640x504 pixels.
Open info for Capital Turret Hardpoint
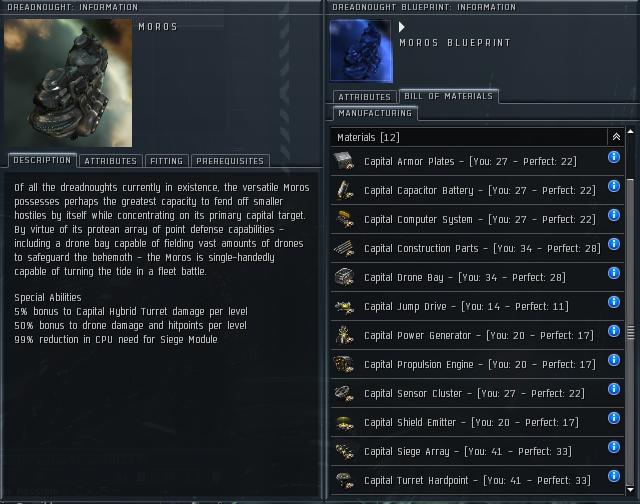click(613, 476)
